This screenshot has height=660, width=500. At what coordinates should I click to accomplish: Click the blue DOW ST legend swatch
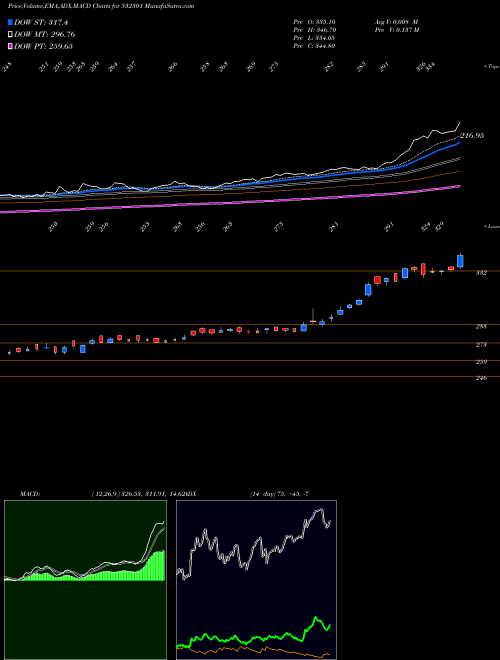click(11, 22)
